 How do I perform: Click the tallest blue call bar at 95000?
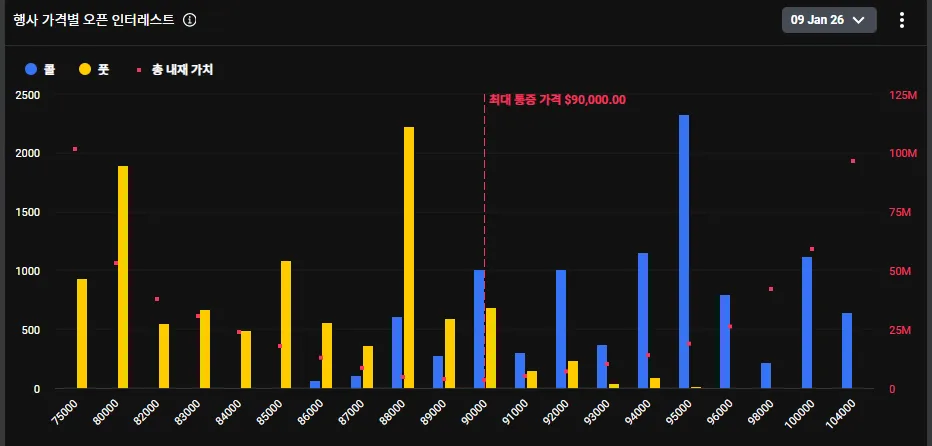coord(684,250)
